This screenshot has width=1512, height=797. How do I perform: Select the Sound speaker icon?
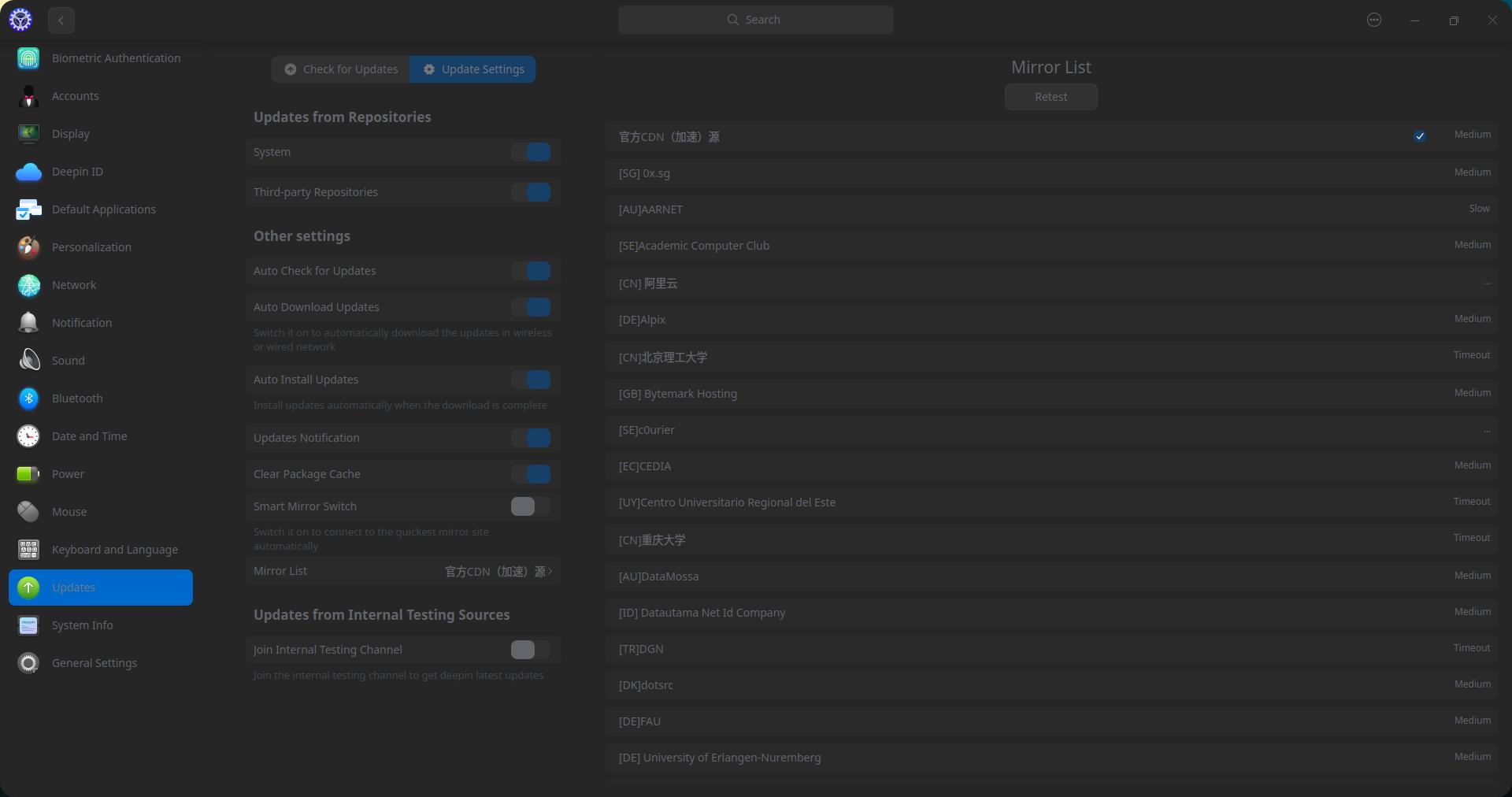pyautogui.click(x=28, y=361)
